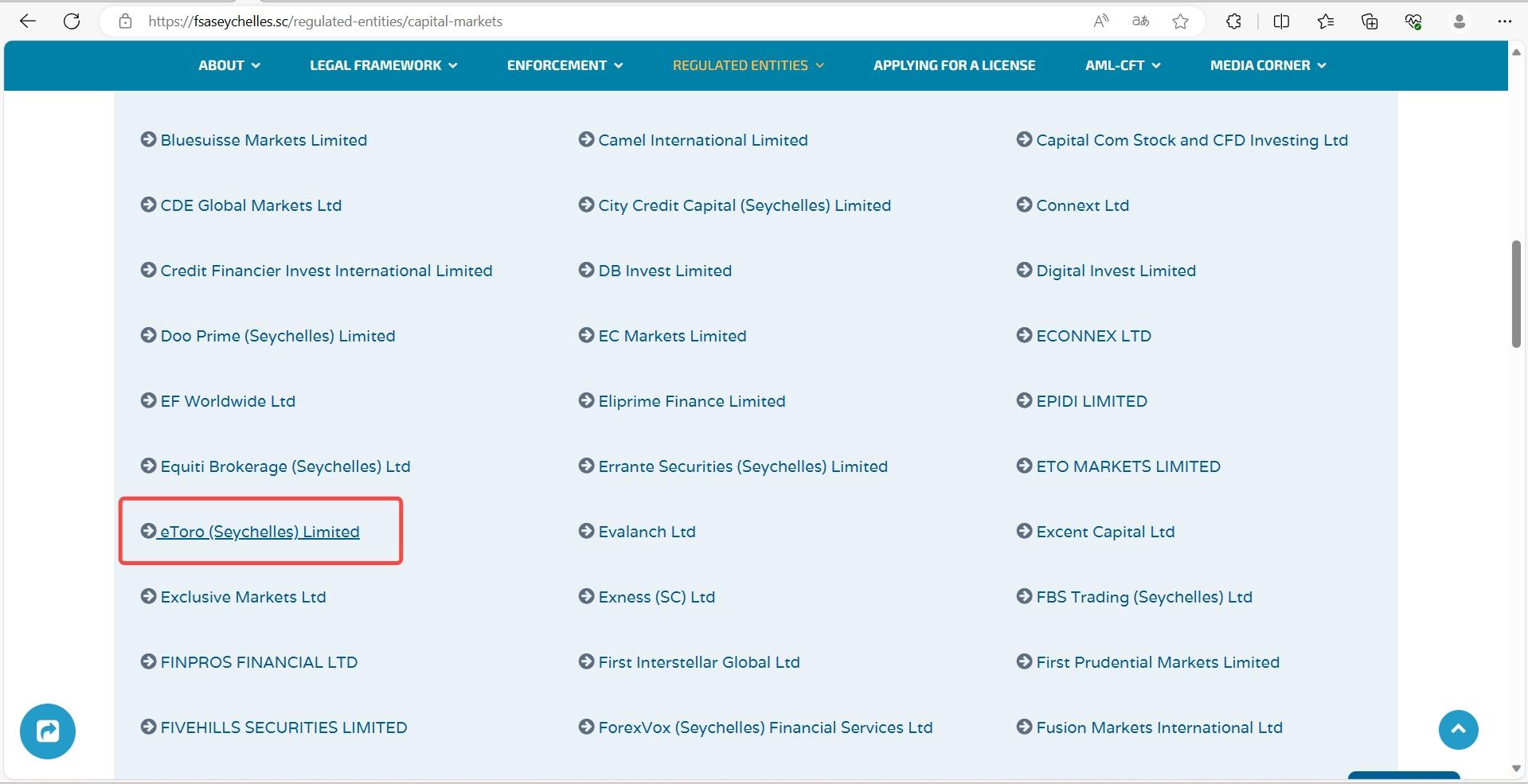
Task: Refresh the current page
Action: coord(72,21)
